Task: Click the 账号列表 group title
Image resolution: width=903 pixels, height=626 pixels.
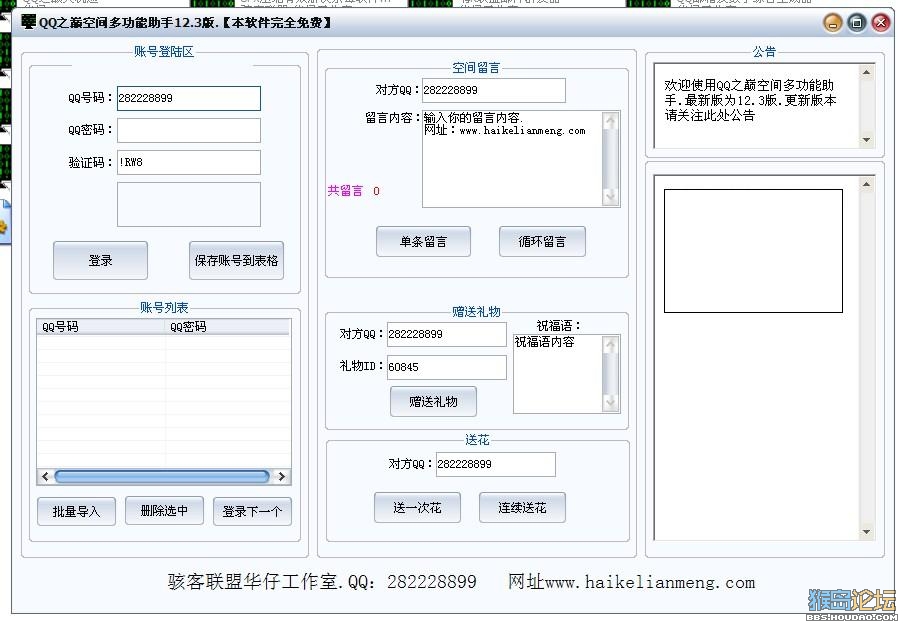Action: 164,308
